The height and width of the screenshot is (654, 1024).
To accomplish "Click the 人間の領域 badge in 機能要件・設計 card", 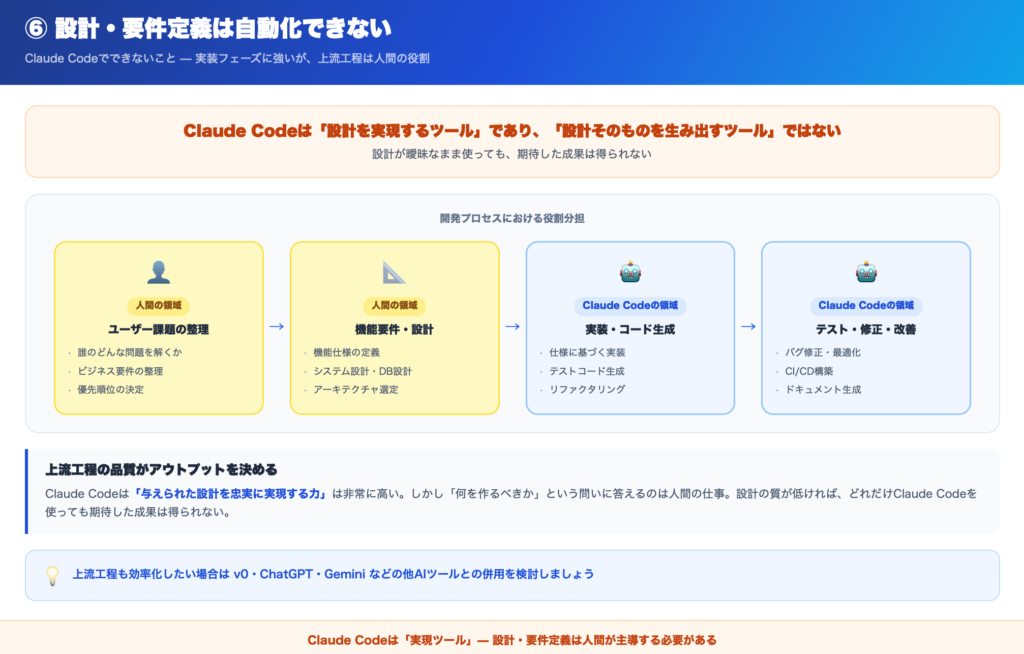I will tap(394, 306).
